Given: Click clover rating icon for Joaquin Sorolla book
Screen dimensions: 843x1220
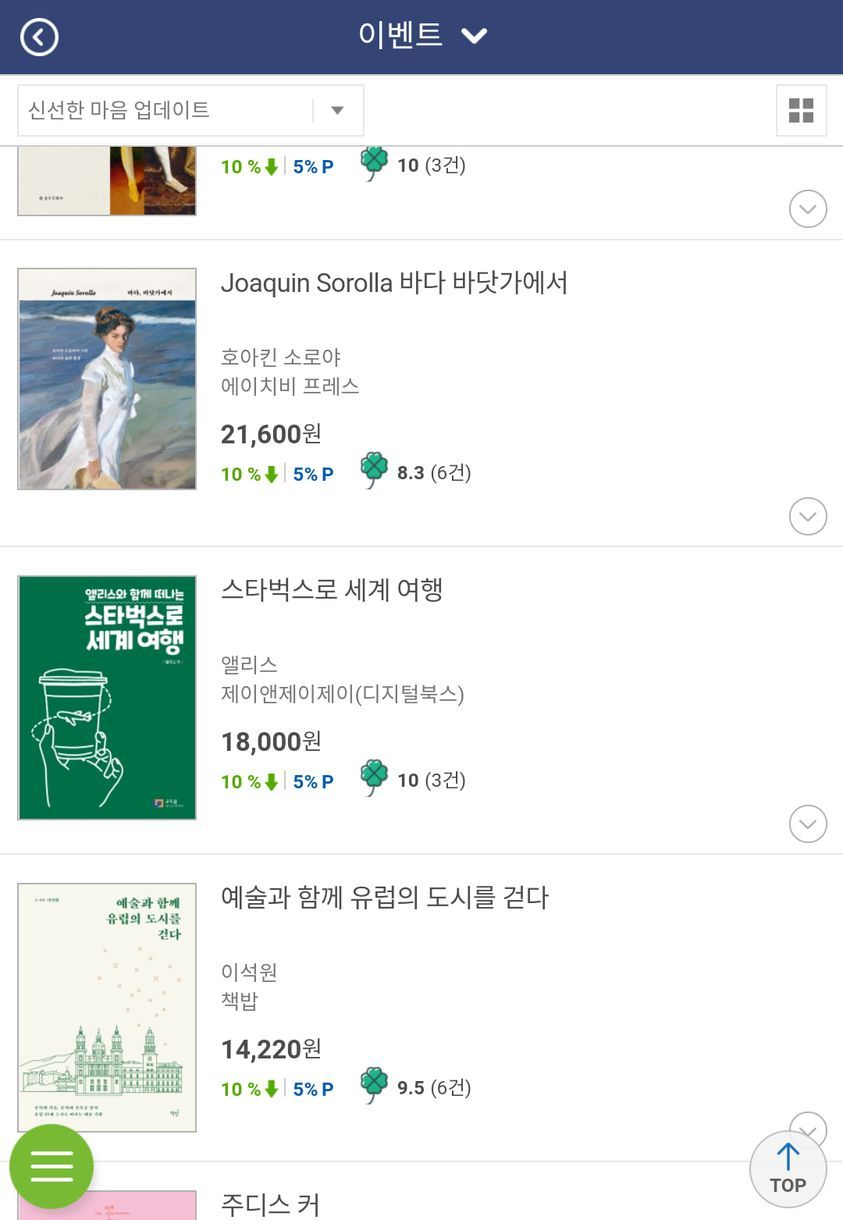Looking at the screenshot, I should coord(374,471).
